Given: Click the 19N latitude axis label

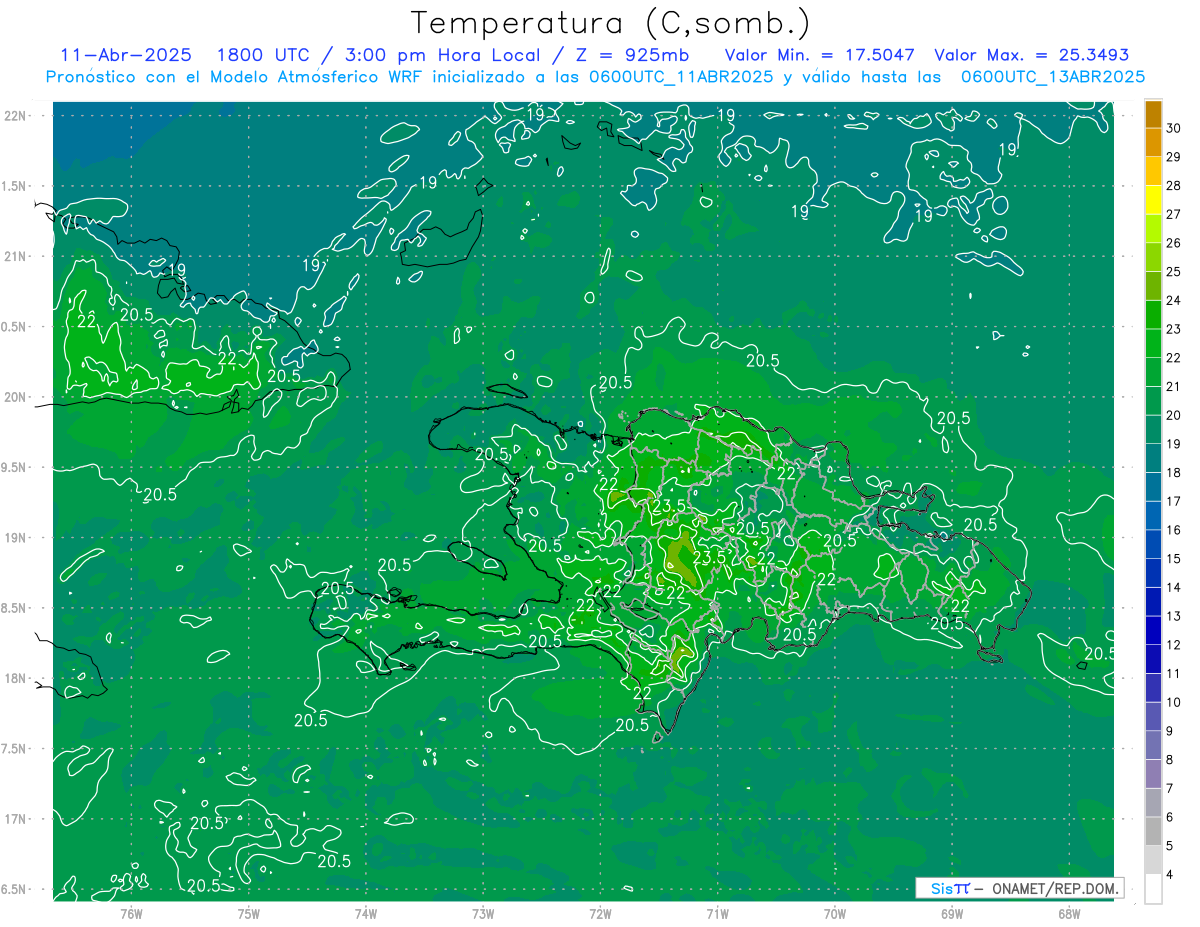Looking at the screenshot, I should (x=15, y=537).
